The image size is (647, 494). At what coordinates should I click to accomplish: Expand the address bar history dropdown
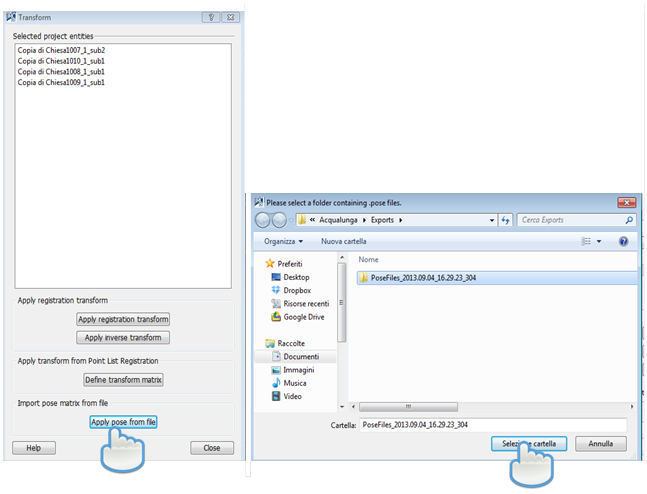[x=491, y=220]
